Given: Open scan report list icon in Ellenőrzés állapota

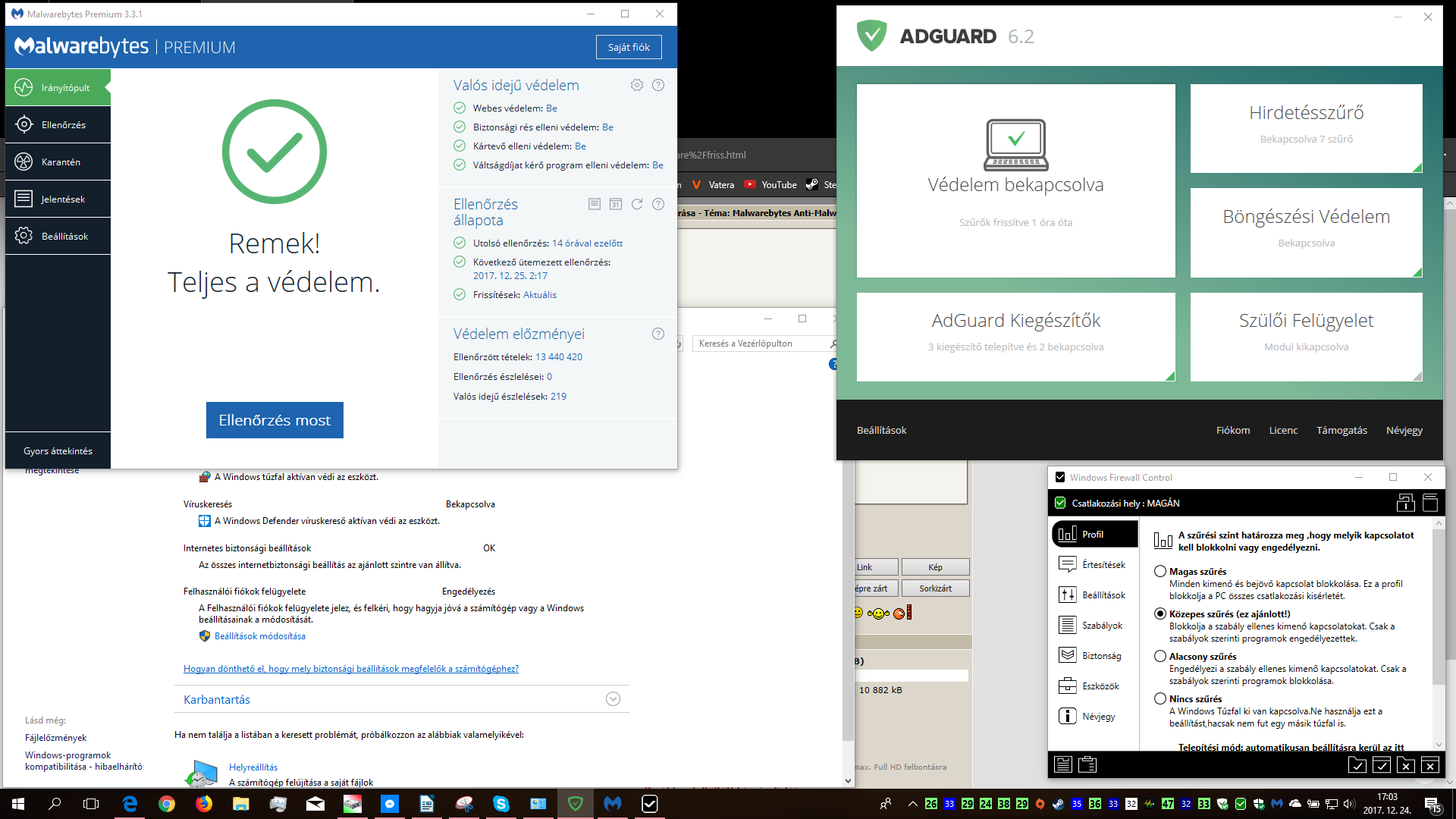Looking at the screenshot, I should point(595,204).
